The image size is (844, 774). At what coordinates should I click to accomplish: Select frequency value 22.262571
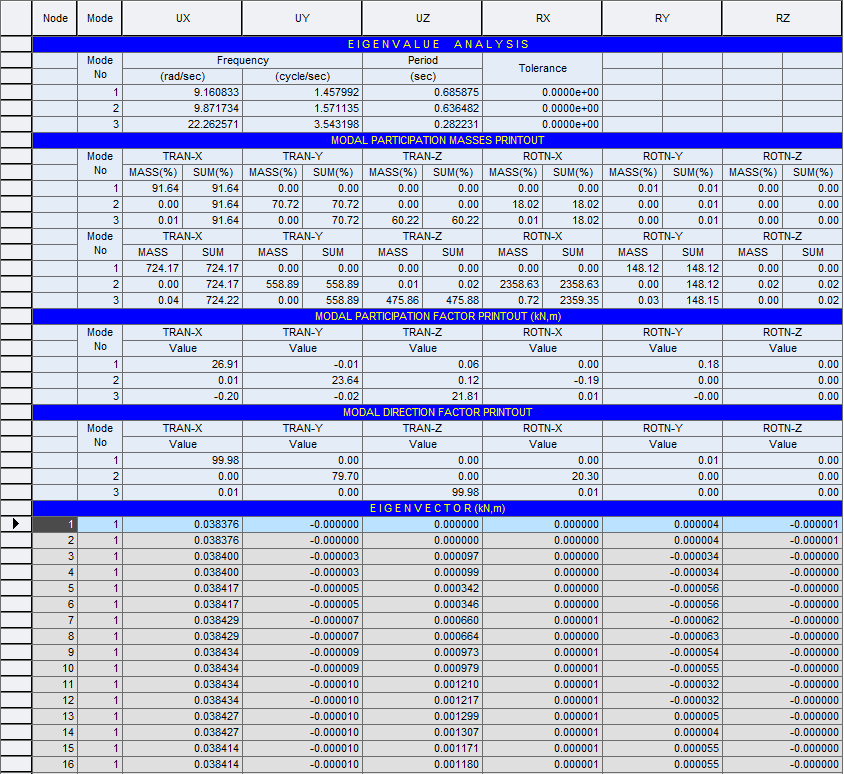(x=182, y=124)
